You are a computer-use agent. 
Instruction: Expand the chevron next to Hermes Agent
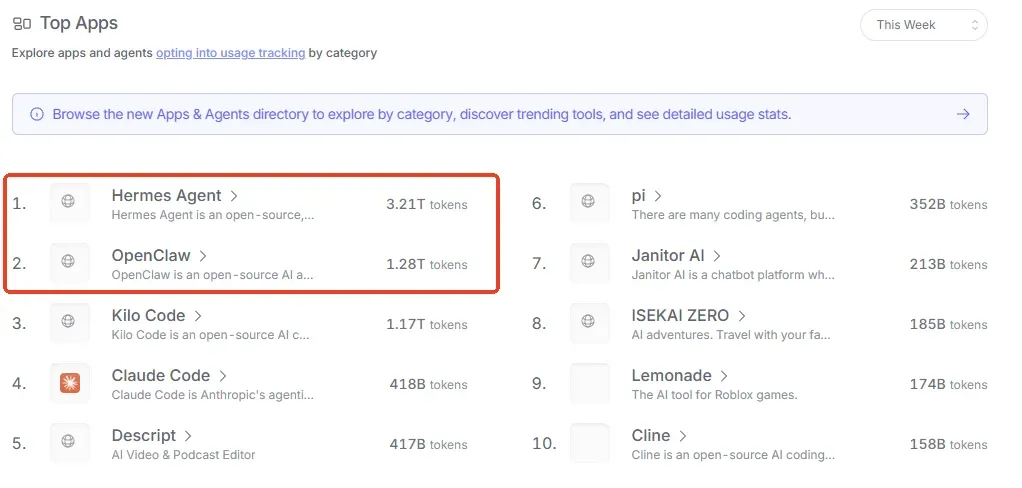coord(234,196)
